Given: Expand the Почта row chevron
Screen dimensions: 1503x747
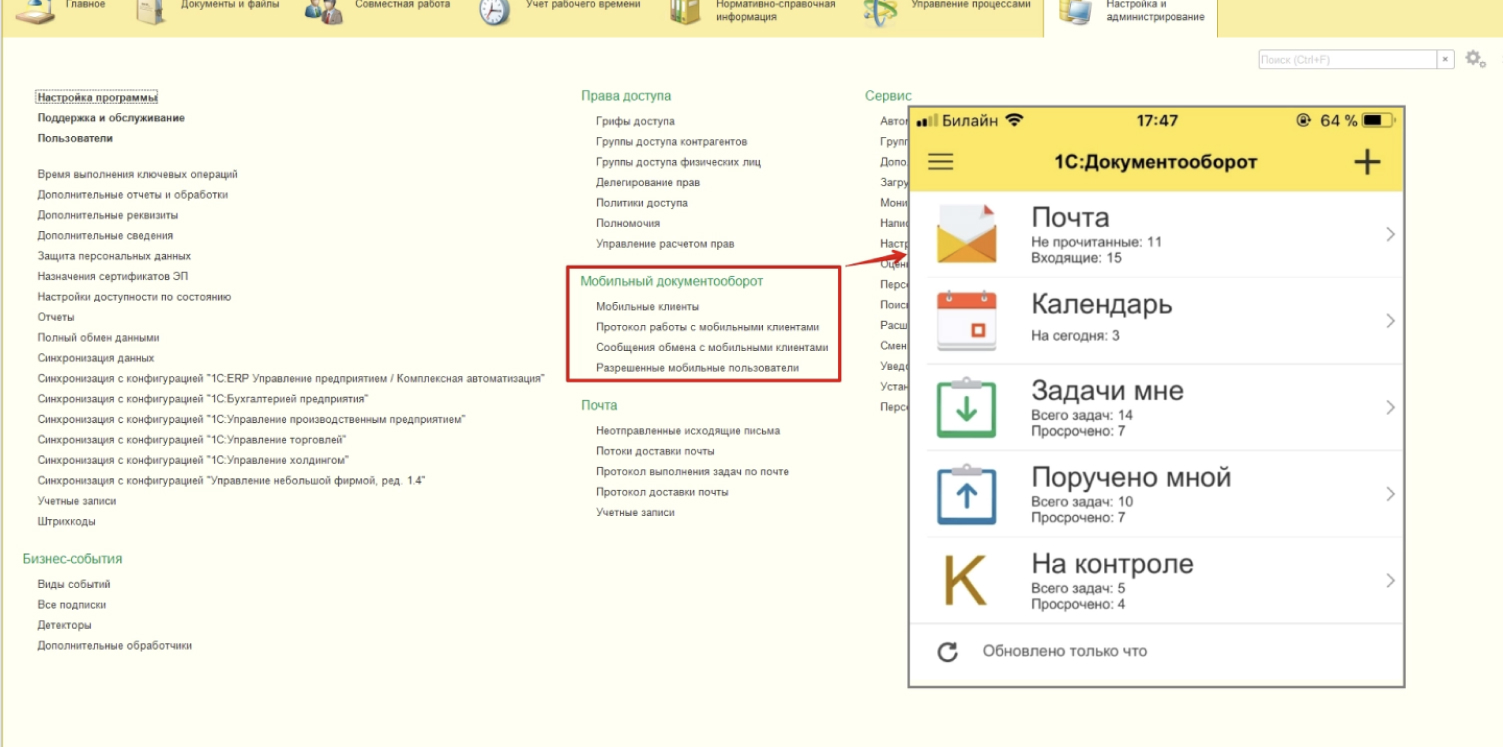Looking at the screenshot, I should point(1390,234).
